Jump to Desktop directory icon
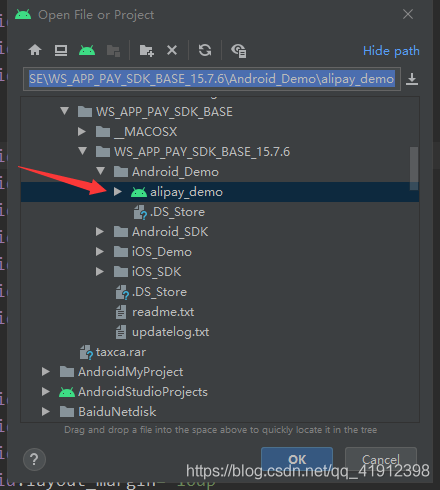The image size is (440, 490). (61, 50)
